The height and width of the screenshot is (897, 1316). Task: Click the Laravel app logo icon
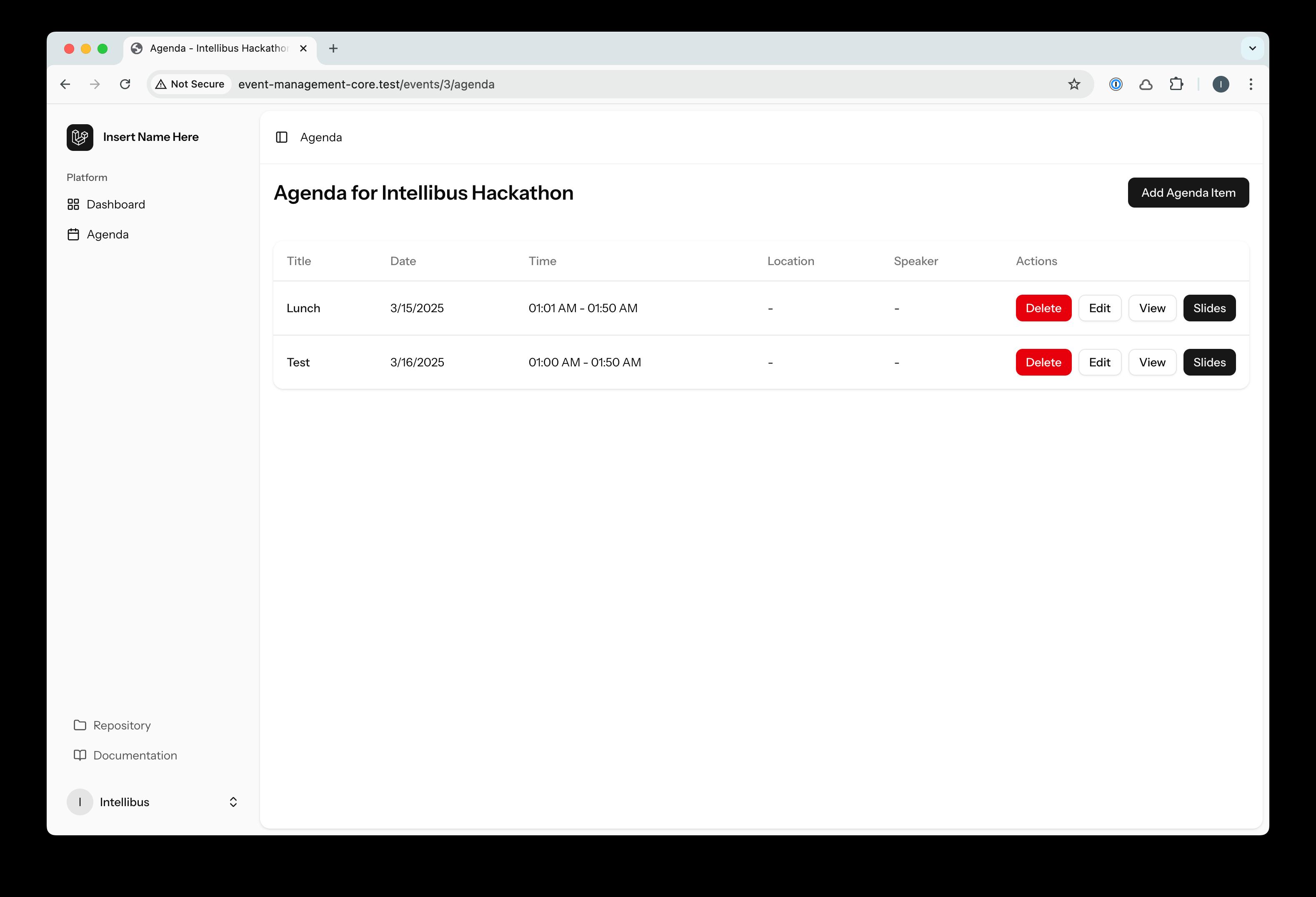[x=80, y=137]
